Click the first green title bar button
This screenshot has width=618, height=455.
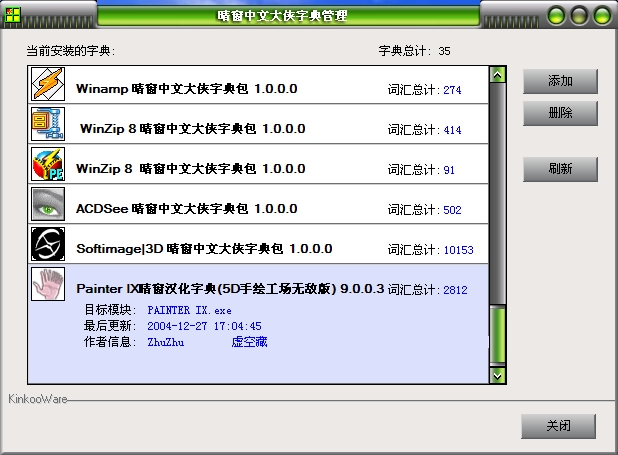click(x=556, y=16)
